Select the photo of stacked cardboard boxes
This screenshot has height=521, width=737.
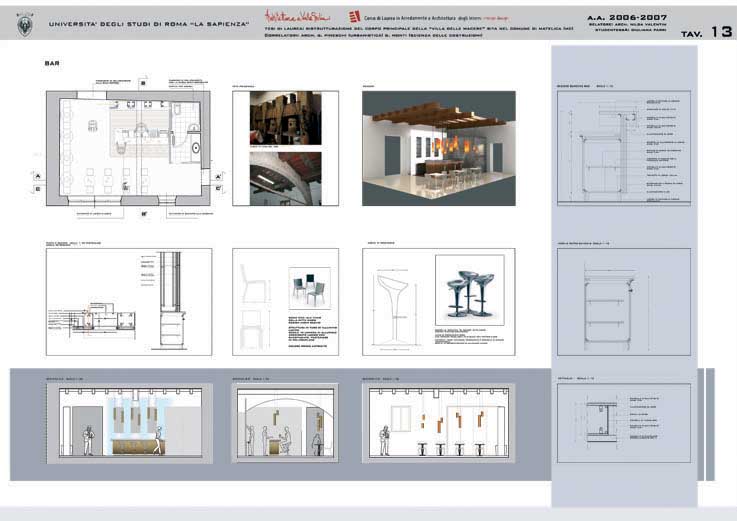coord(285,118)
